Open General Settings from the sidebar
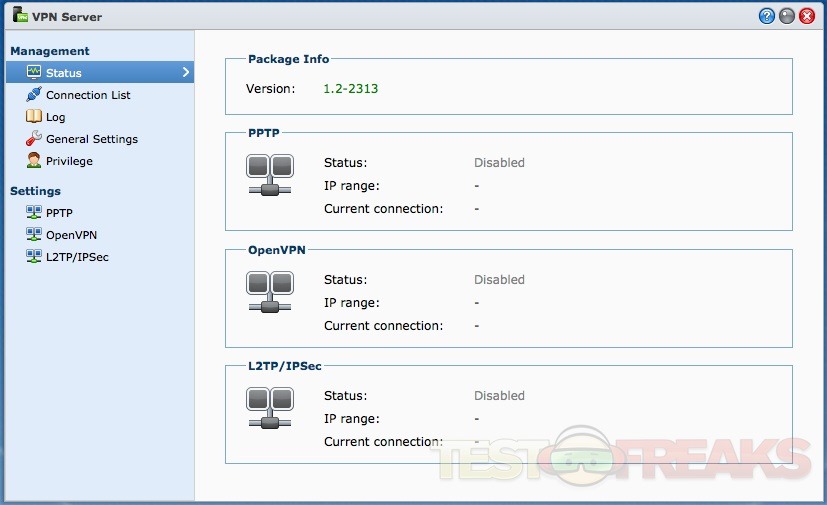Image resolution: width=827 pixels, height=505 pixels. pos(92,139)
